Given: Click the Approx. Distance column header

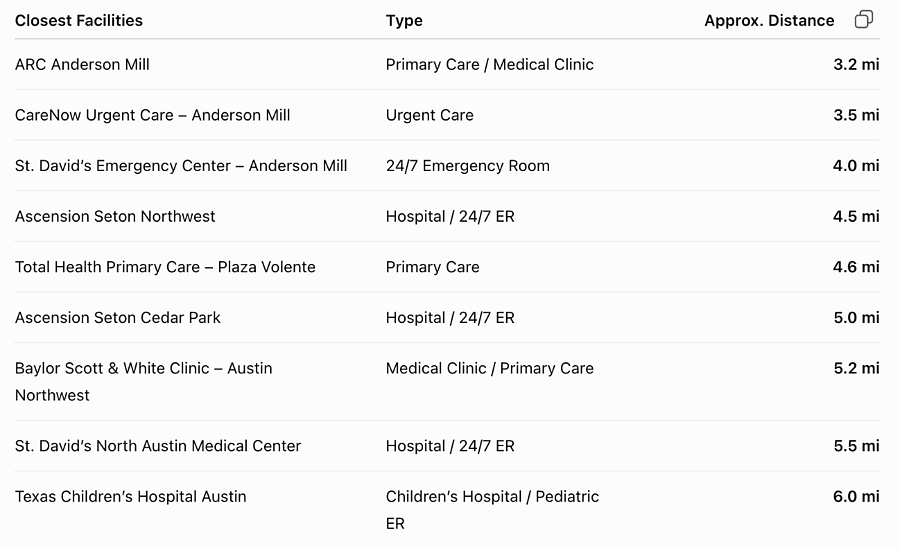Looking at the screenshot, I should click(x=769, y=21).
